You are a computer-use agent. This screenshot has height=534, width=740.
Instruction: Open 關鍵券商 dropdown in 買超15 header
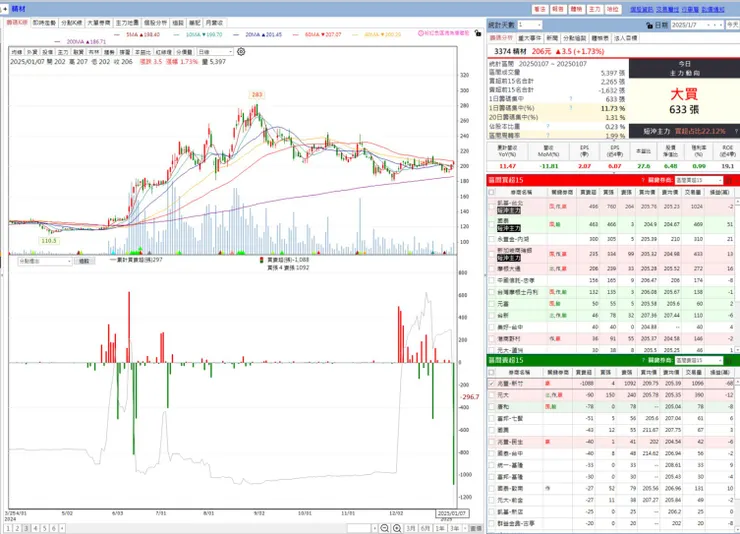698,180
